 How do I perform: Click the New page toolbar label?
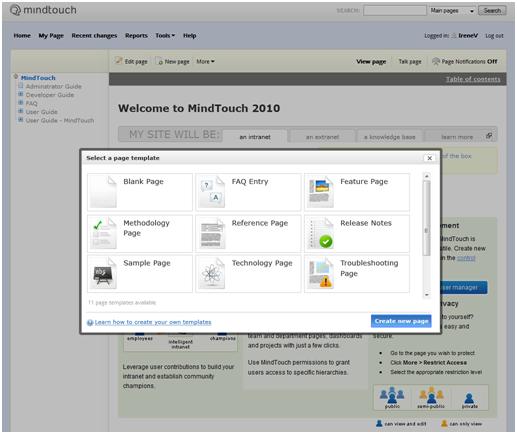point(177,62)
